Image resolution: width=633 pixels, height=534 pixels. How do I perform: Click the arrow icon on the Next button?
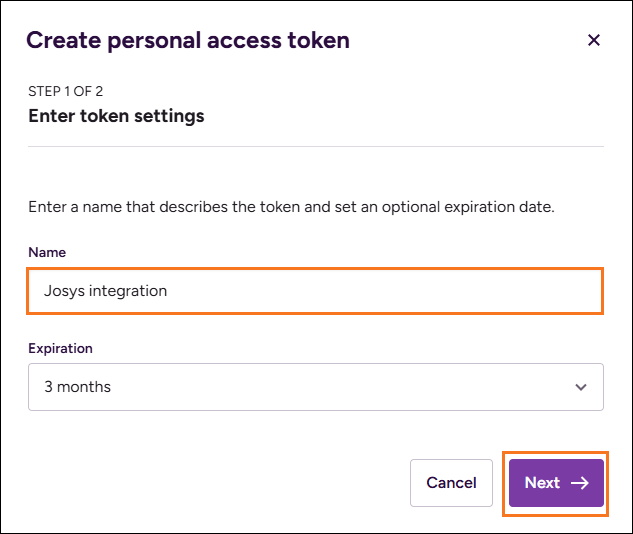click(x=580, y=483)
